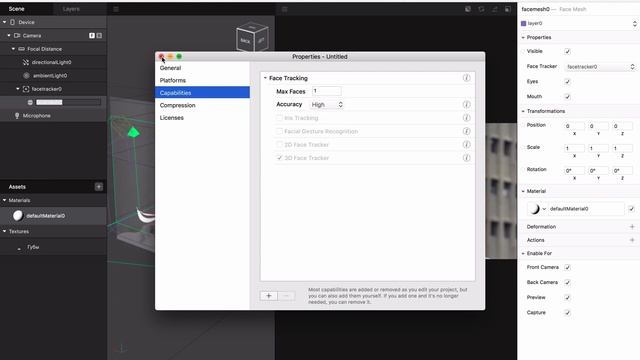Toggle the checkbox beside defaultMaterial0 in Material

[x=631, y=209]
